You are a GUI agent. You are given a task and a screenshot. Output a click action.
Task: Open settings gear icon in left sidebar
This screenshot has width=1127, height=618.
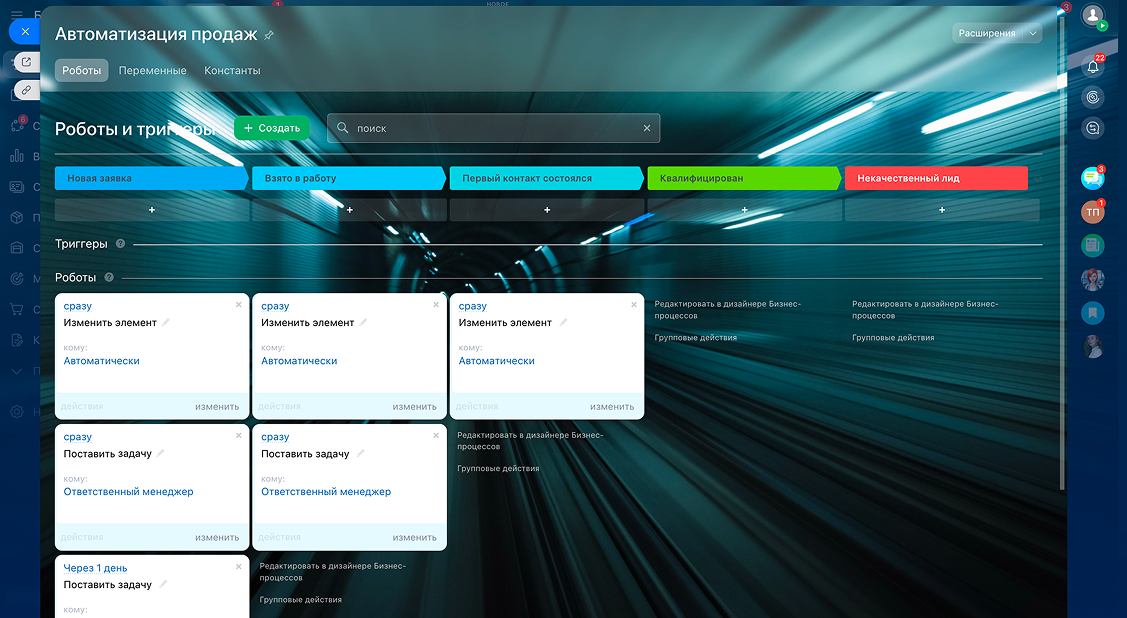coord(17,412)
